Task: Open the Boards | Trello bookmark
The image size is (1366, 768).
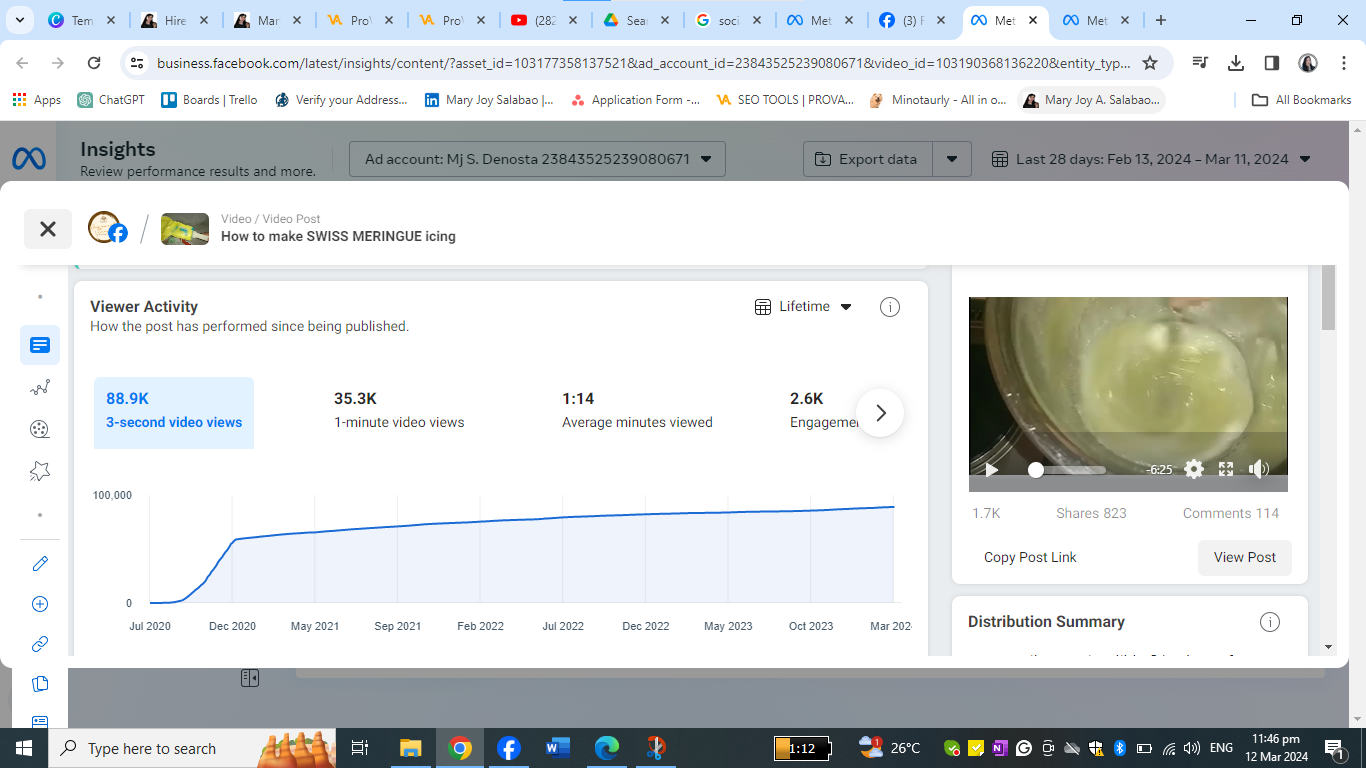Action: click(209, 100)
